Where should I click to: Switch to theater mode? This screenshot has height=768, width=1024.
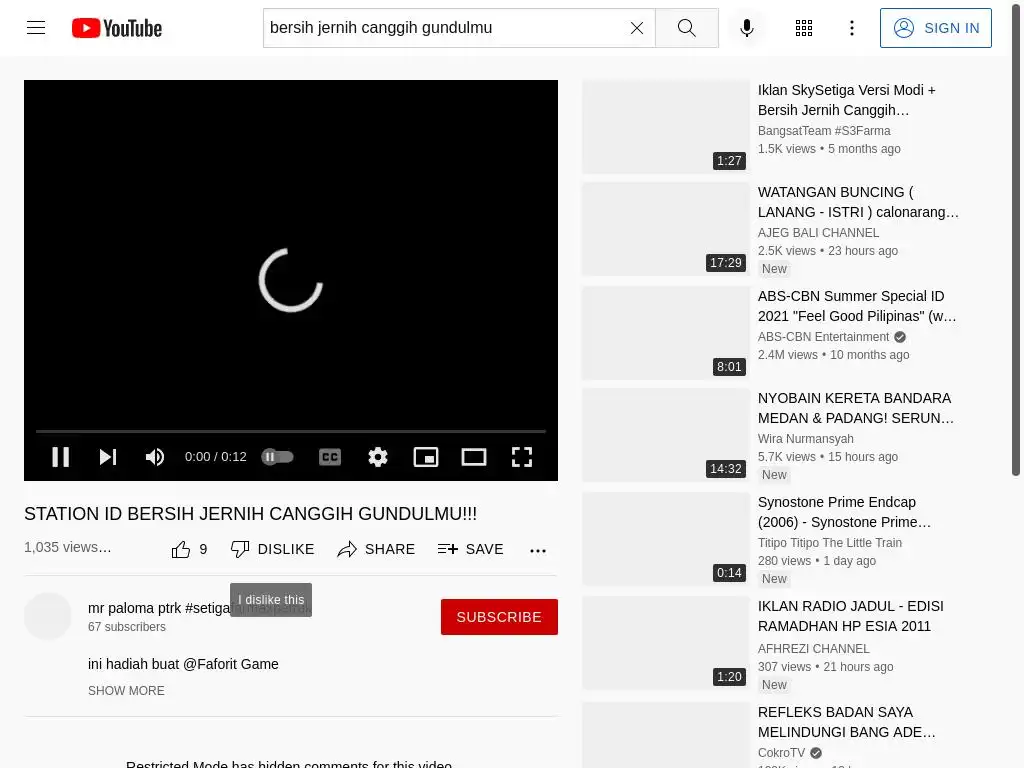pos(473,456)
